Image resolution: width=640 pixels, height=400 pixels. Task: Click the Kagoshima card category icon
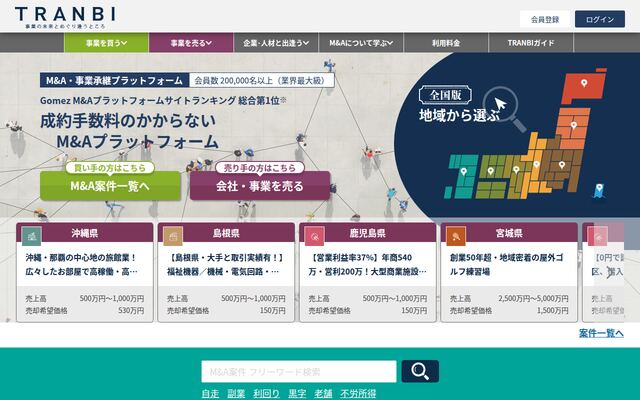(315, 236)
